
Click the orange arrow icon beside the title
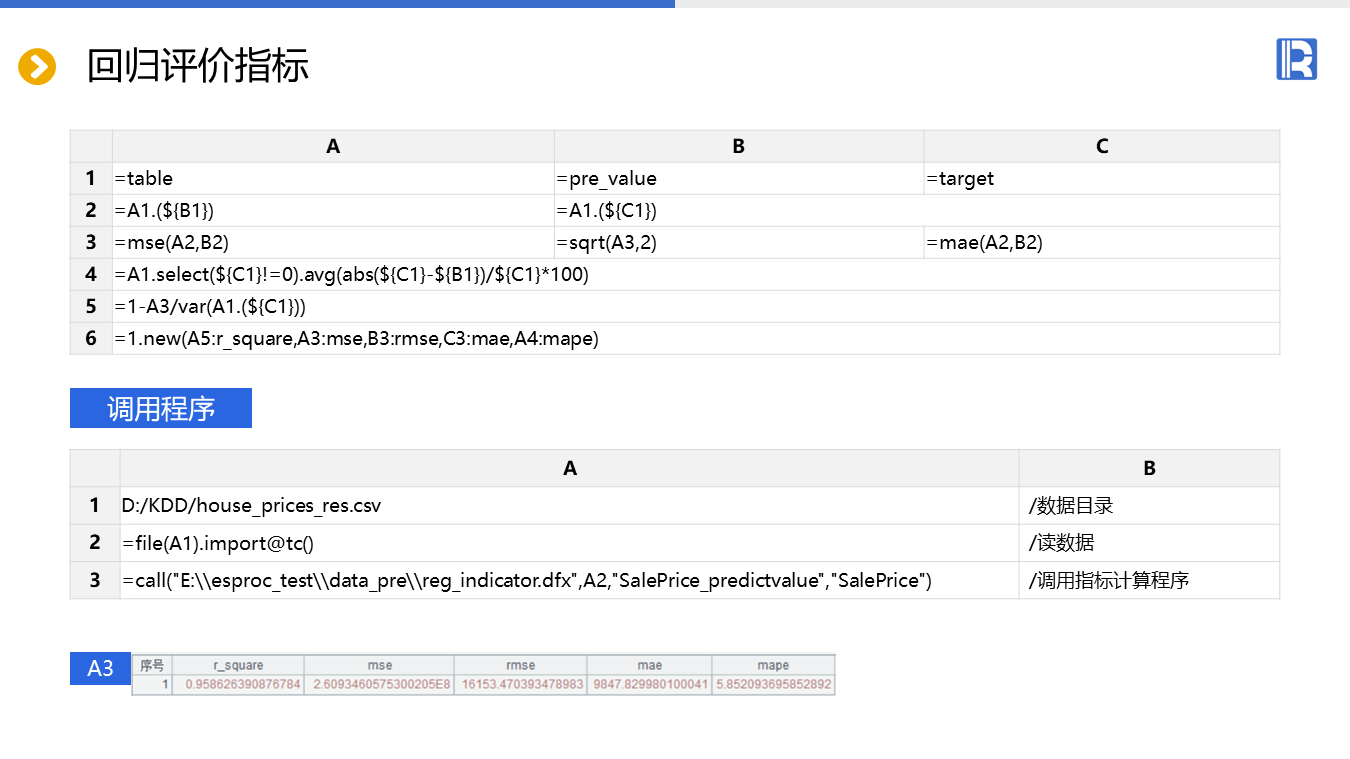[x=37, y=67]
